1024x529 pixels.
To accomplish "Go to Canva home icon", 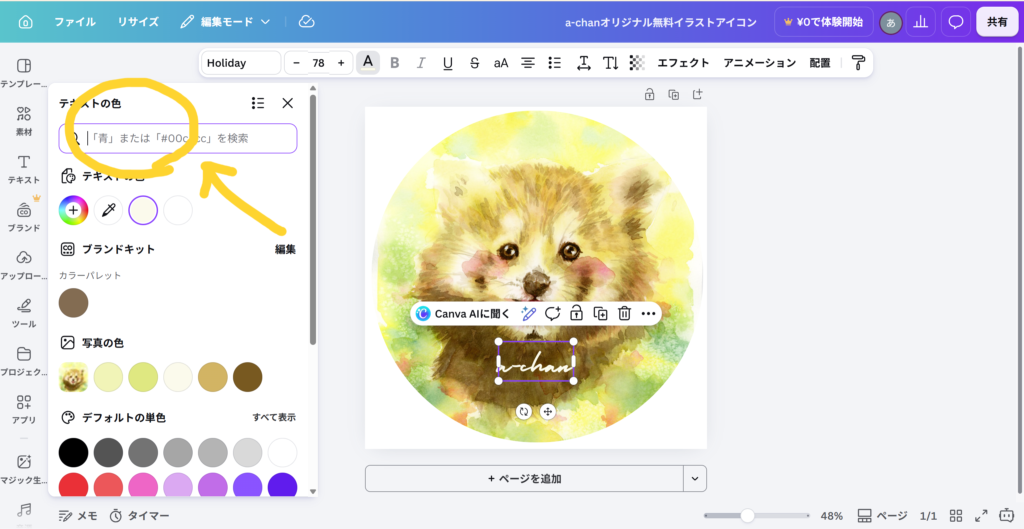I will click(25, 22).
